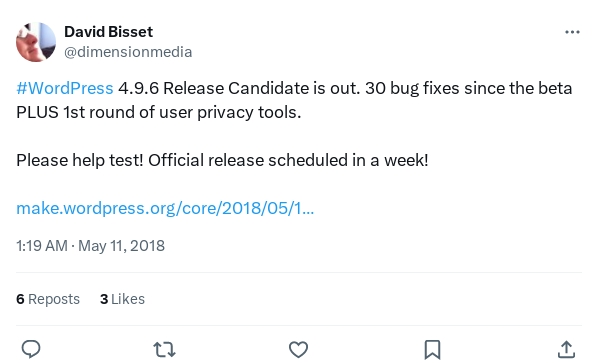The height and width of the screenshot is (363, 598).
Task: Repost the tweet via retweet icon
Action: [x=164, y=349]
